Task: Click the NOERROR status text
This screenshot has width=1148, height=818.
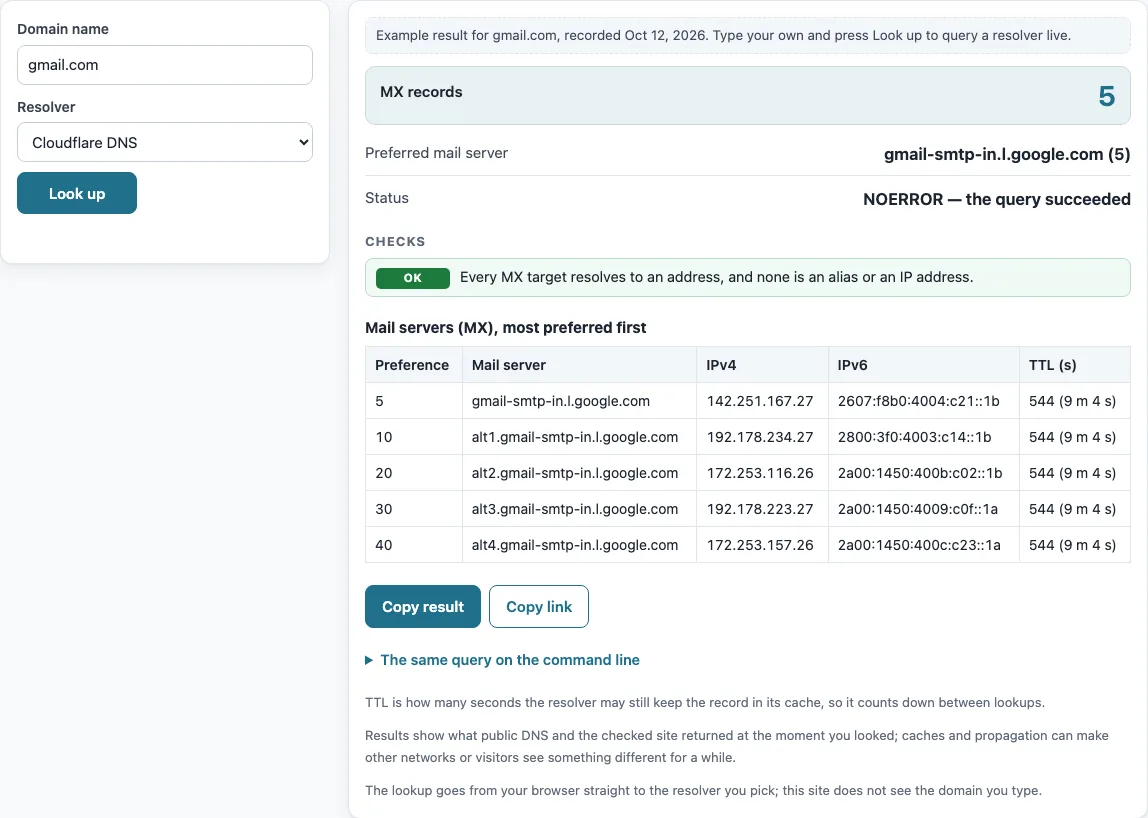Action: [996, 199]
